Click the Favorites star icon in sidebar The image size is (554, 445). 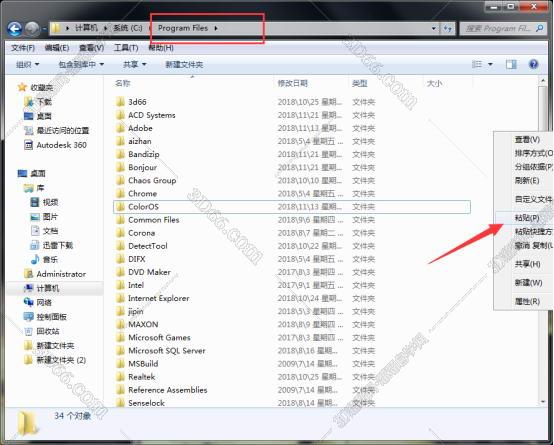click(22, 87)
